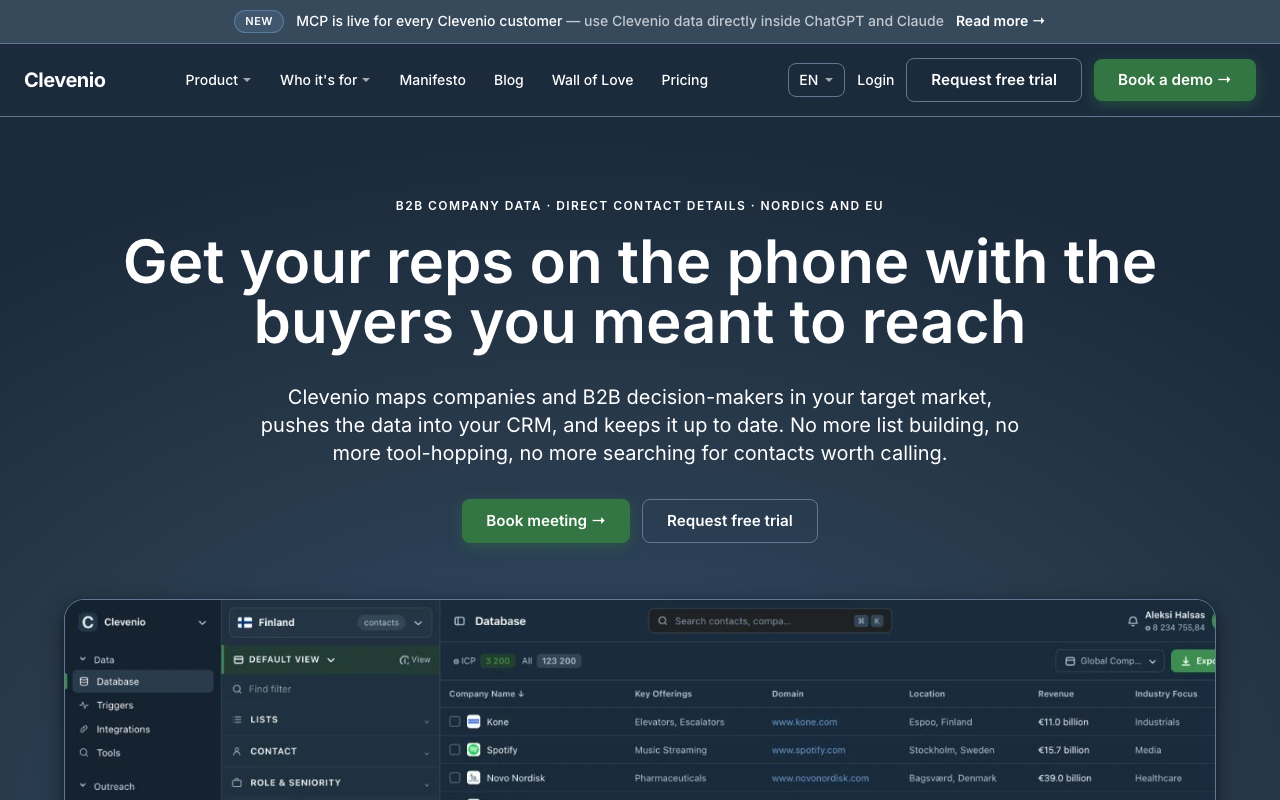Toggle the sidebar panel icon beside Database title
The image size is (1280, 800).
[x=460, y=621]
